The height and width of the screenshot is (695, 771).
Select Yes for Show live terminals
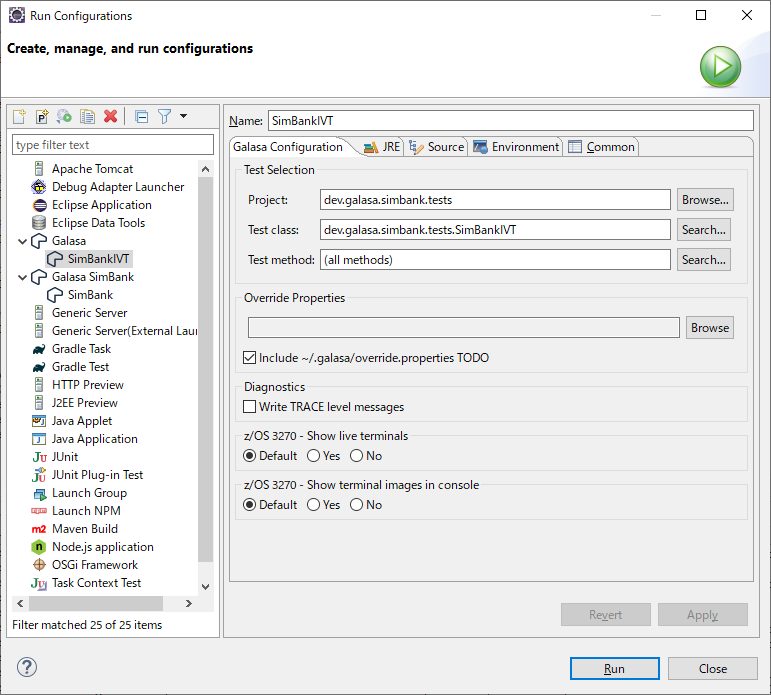pyautogui.click(x=313, y=456)
